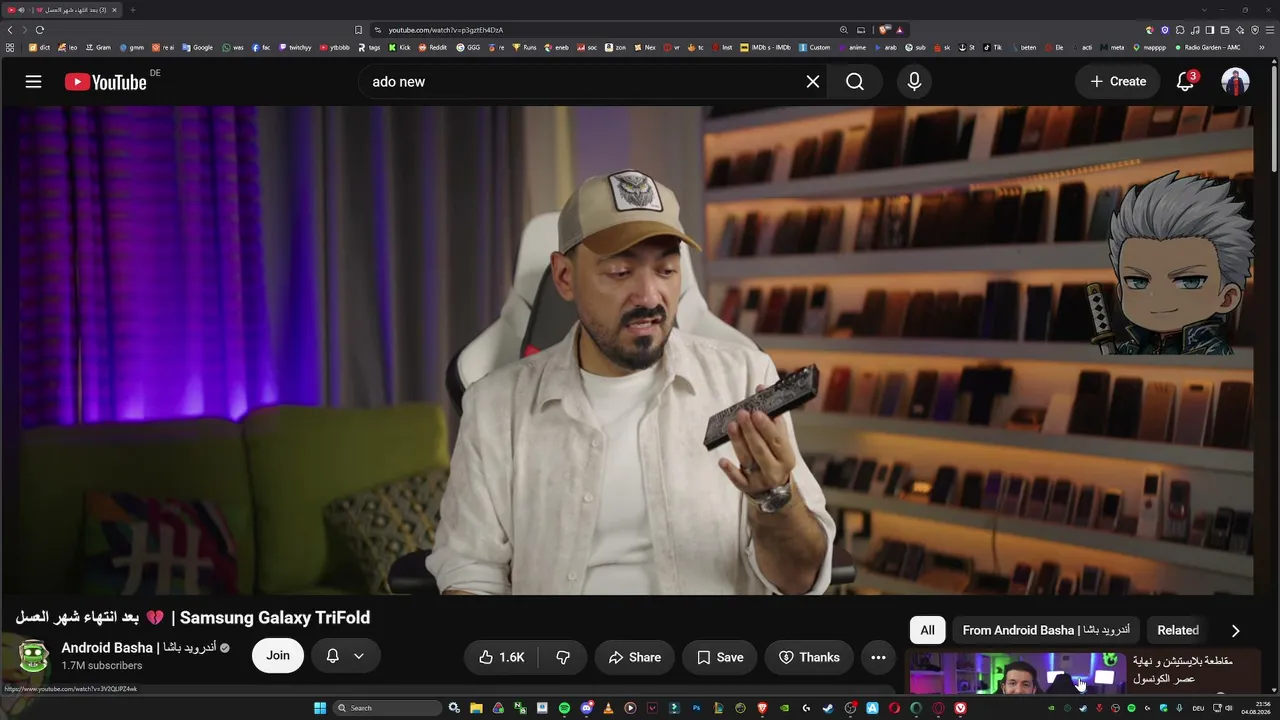1280x720 pixels.
Task: Open the taskbar clock and date
Action: (x=1254, y=708)
